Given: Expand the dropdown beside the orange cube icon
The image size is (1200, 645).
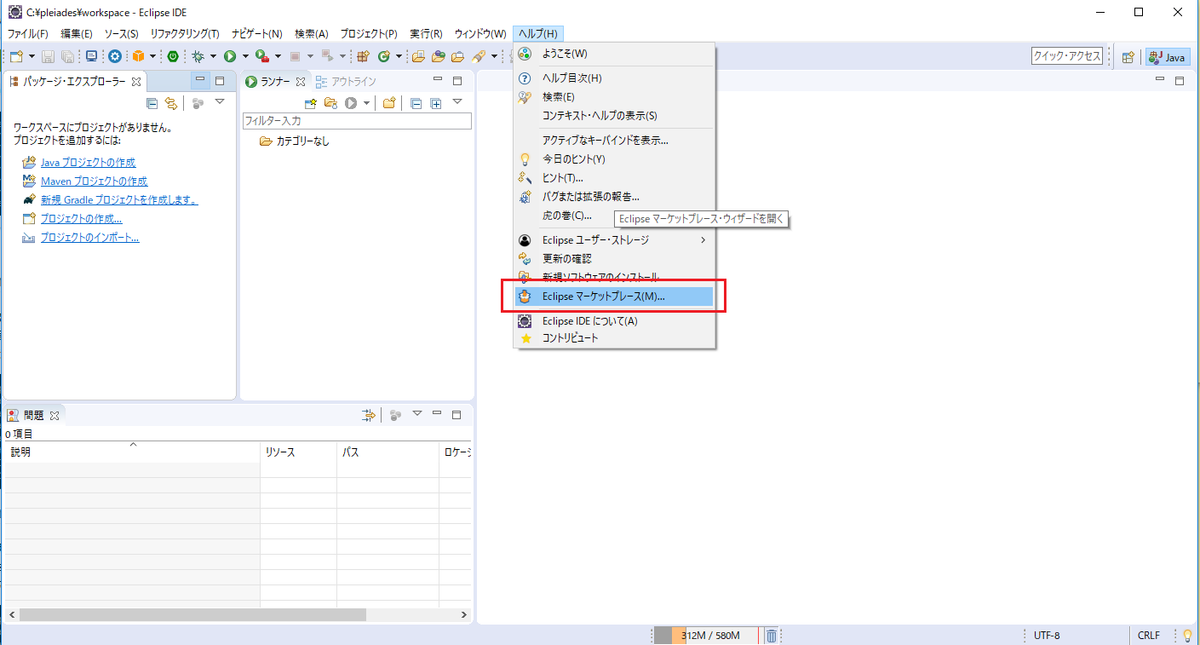Looking at the screenshot, I should click(x=152, y=57).
